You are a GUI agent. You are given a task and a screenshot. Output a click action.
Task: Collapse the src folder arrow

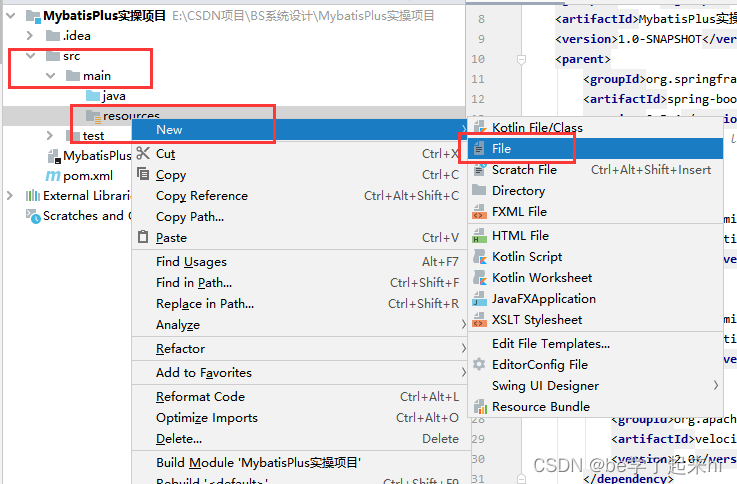pos(31,56)
